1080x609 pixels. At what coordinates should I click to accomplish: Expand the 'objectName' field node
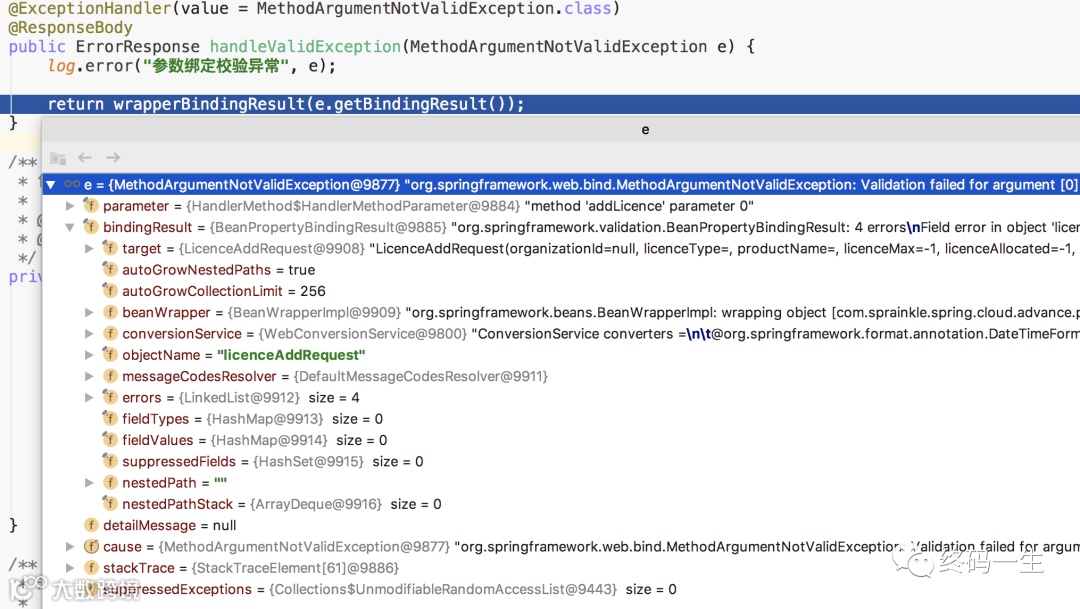89,355
